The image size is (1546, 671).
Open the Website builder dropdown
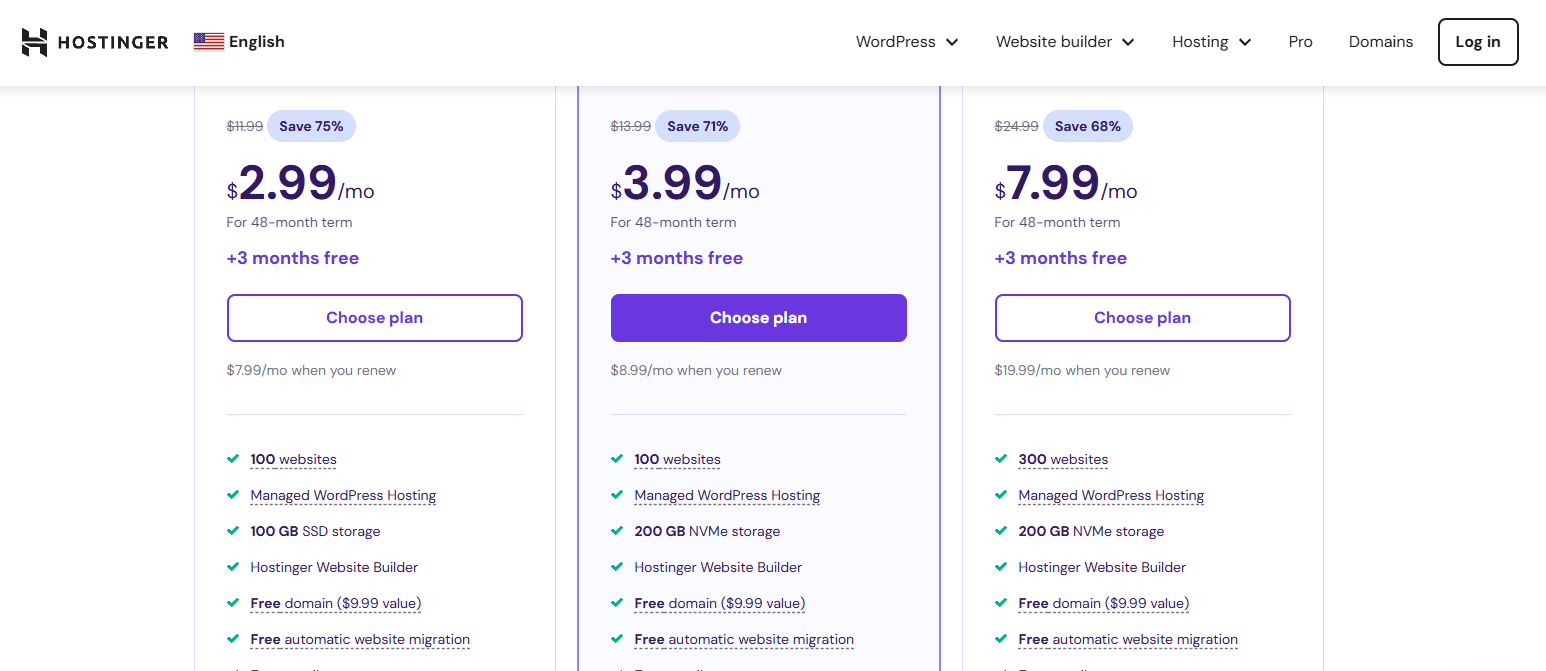point(1064,41)
